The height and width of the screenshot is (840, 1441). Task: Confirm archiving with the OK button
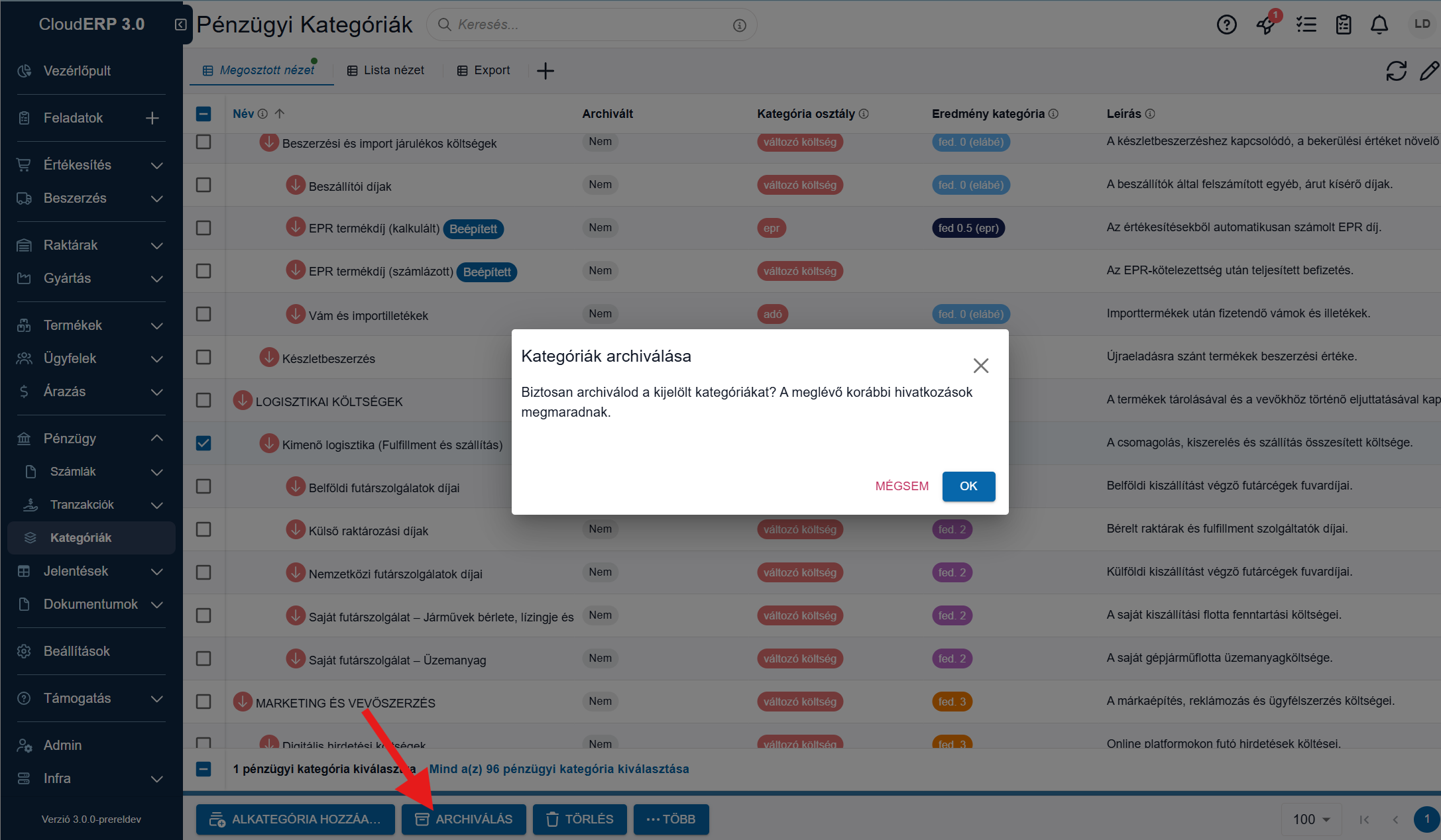[968, 486]
